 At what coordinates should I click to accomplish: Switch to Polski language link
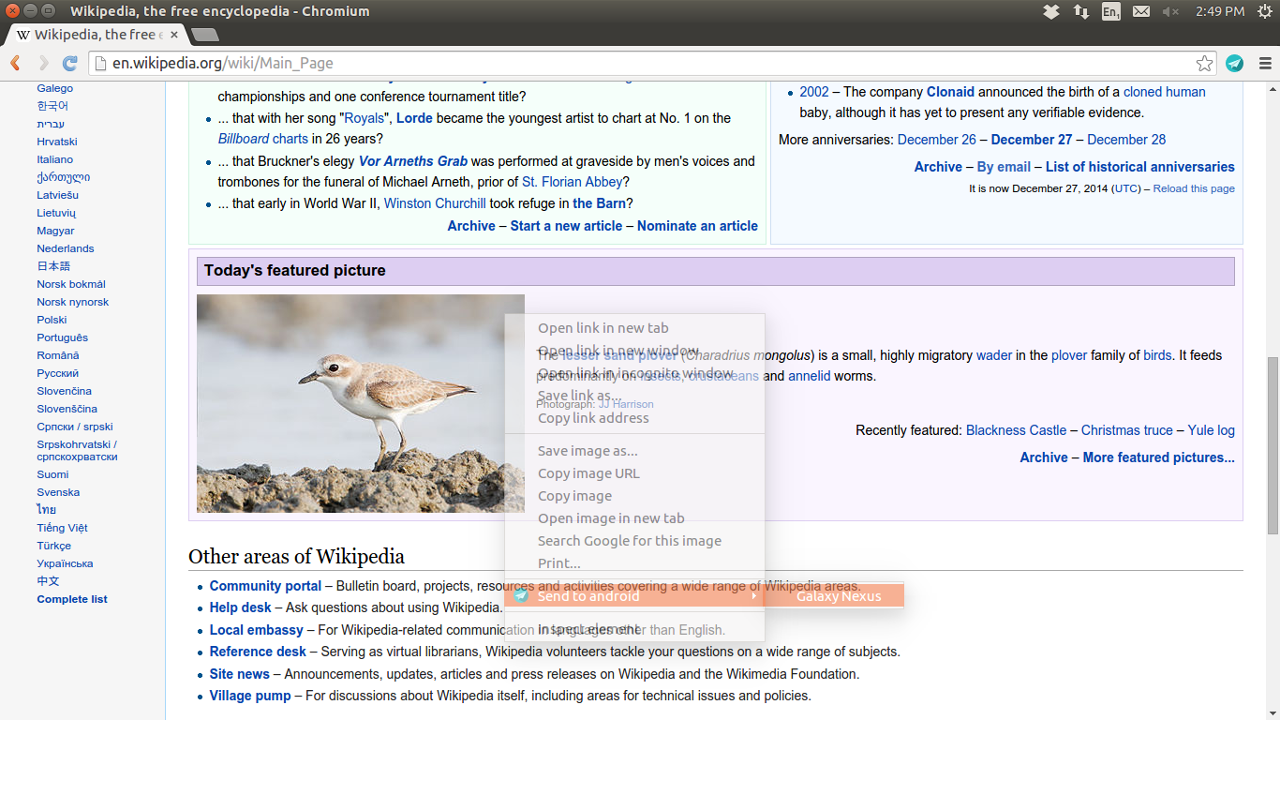[52, 320]
